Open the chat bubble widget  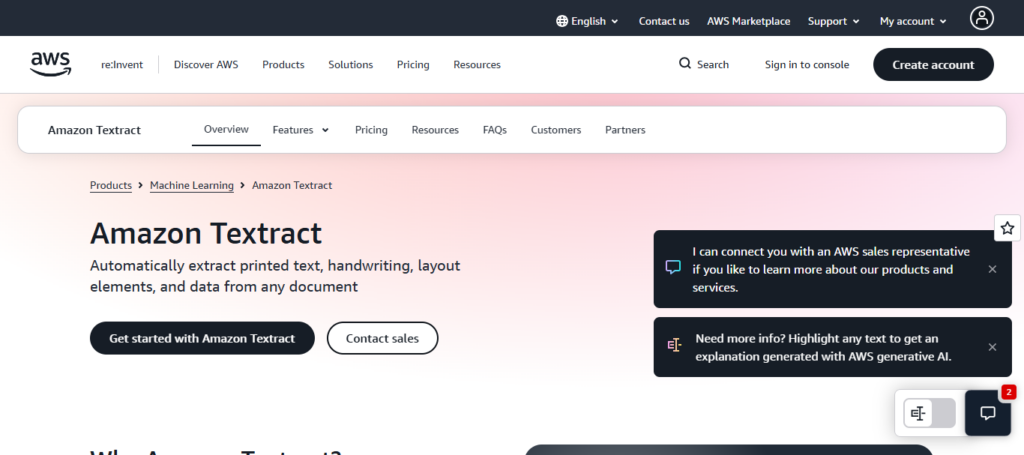point(987,413)
